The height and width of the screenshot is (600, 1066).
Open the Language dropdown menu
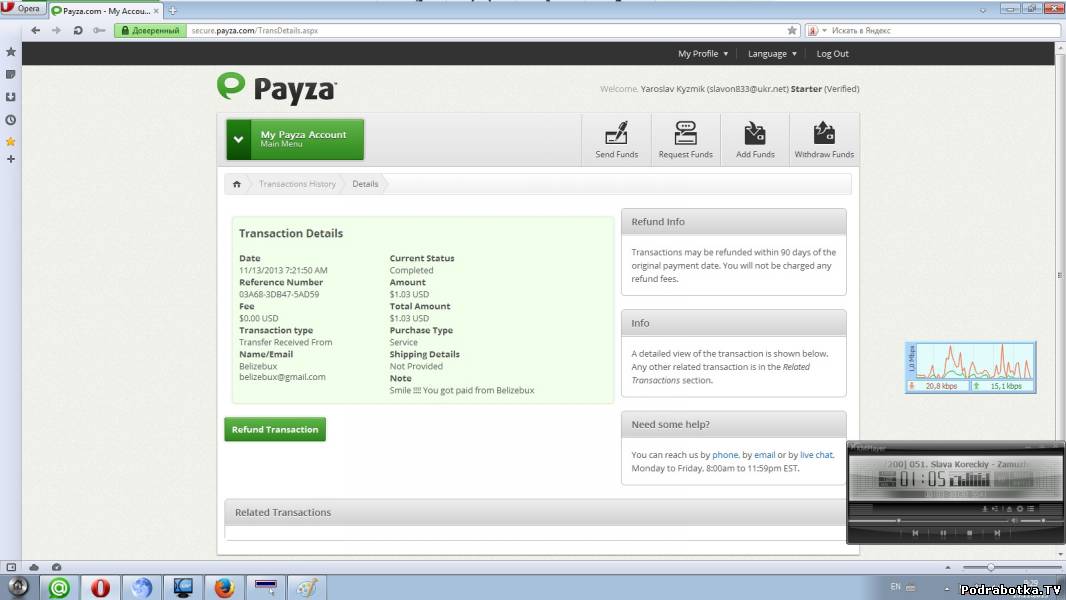[x=772, y=54]
